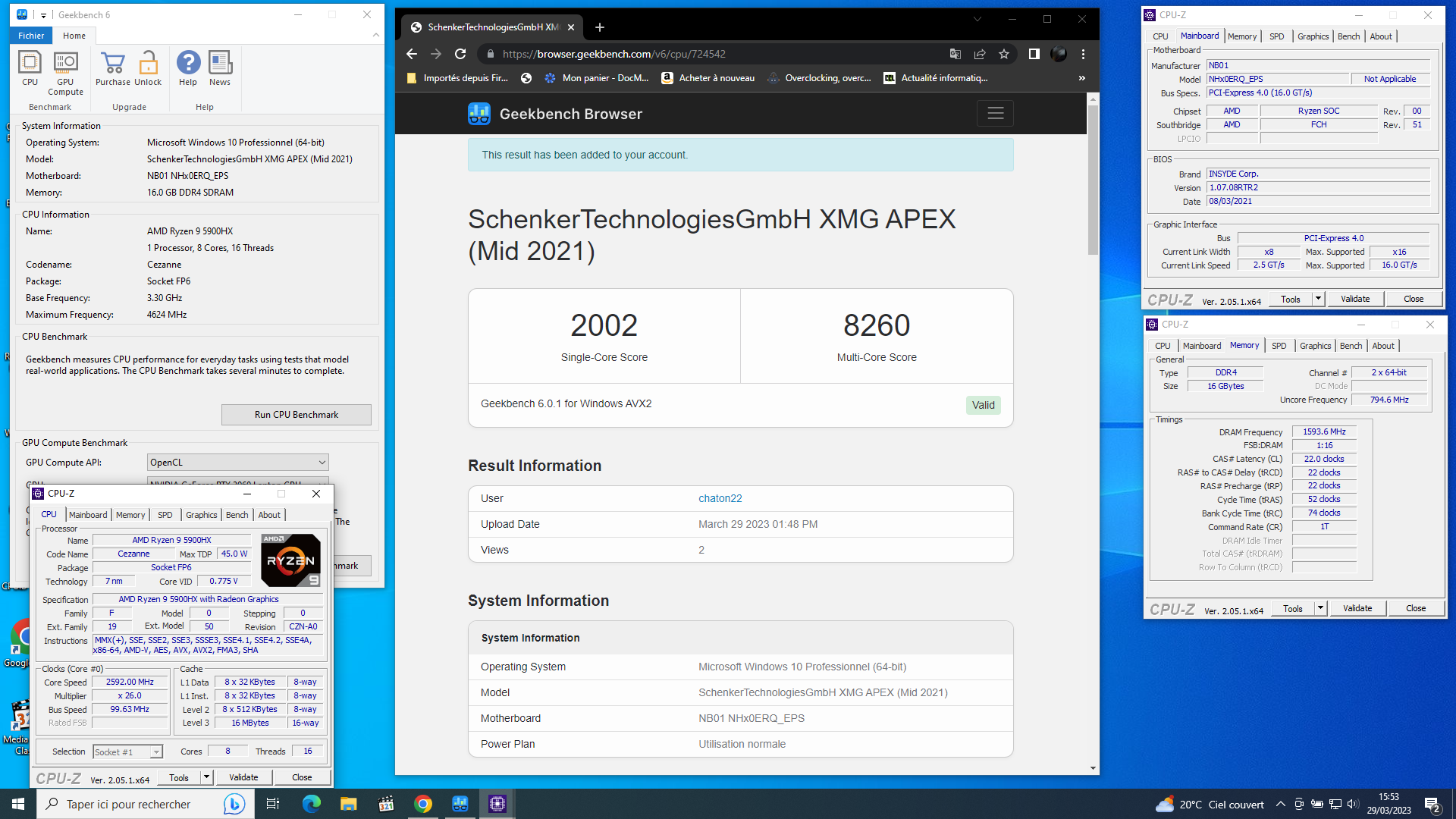Open Importés depuis Fir... bookmarks folder

tap(458, 78)
